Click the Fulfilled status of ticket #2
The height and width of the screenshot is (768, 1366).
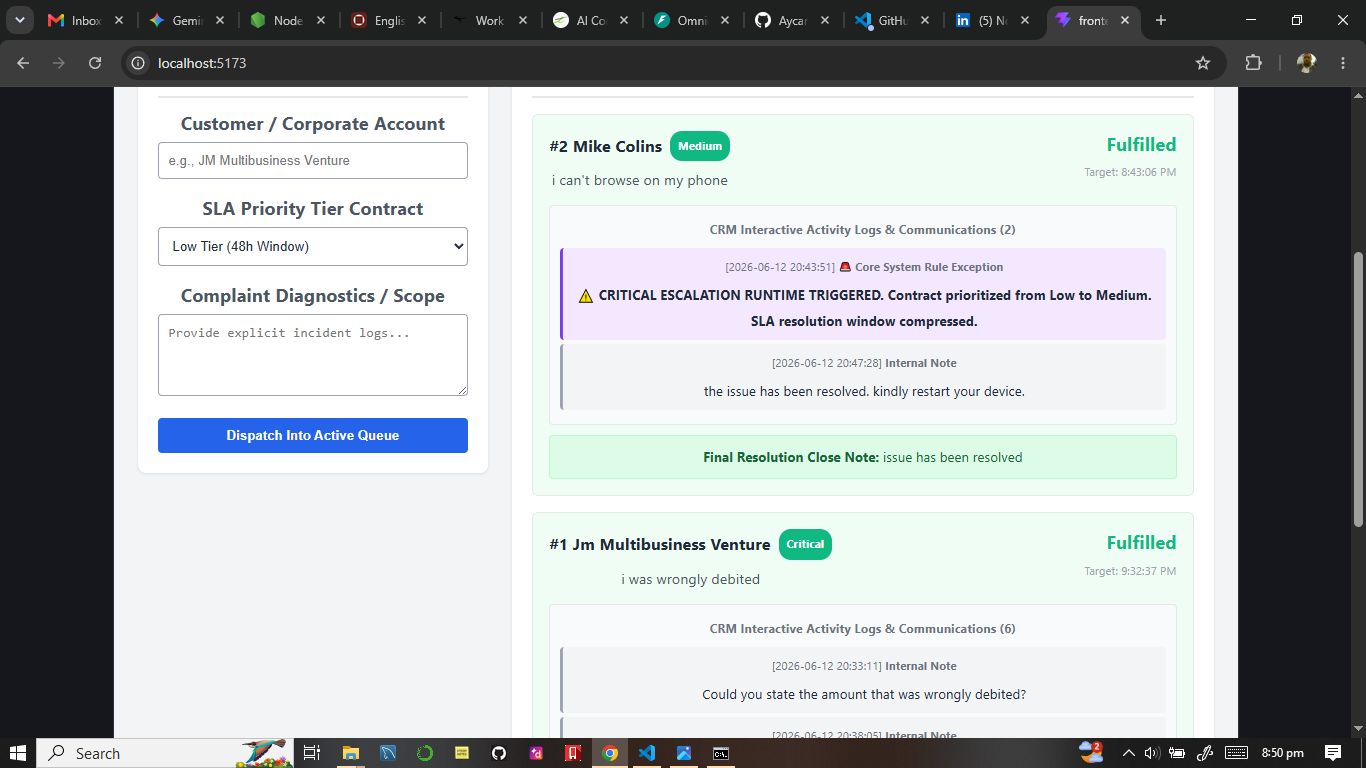[x=1141, y=145]
